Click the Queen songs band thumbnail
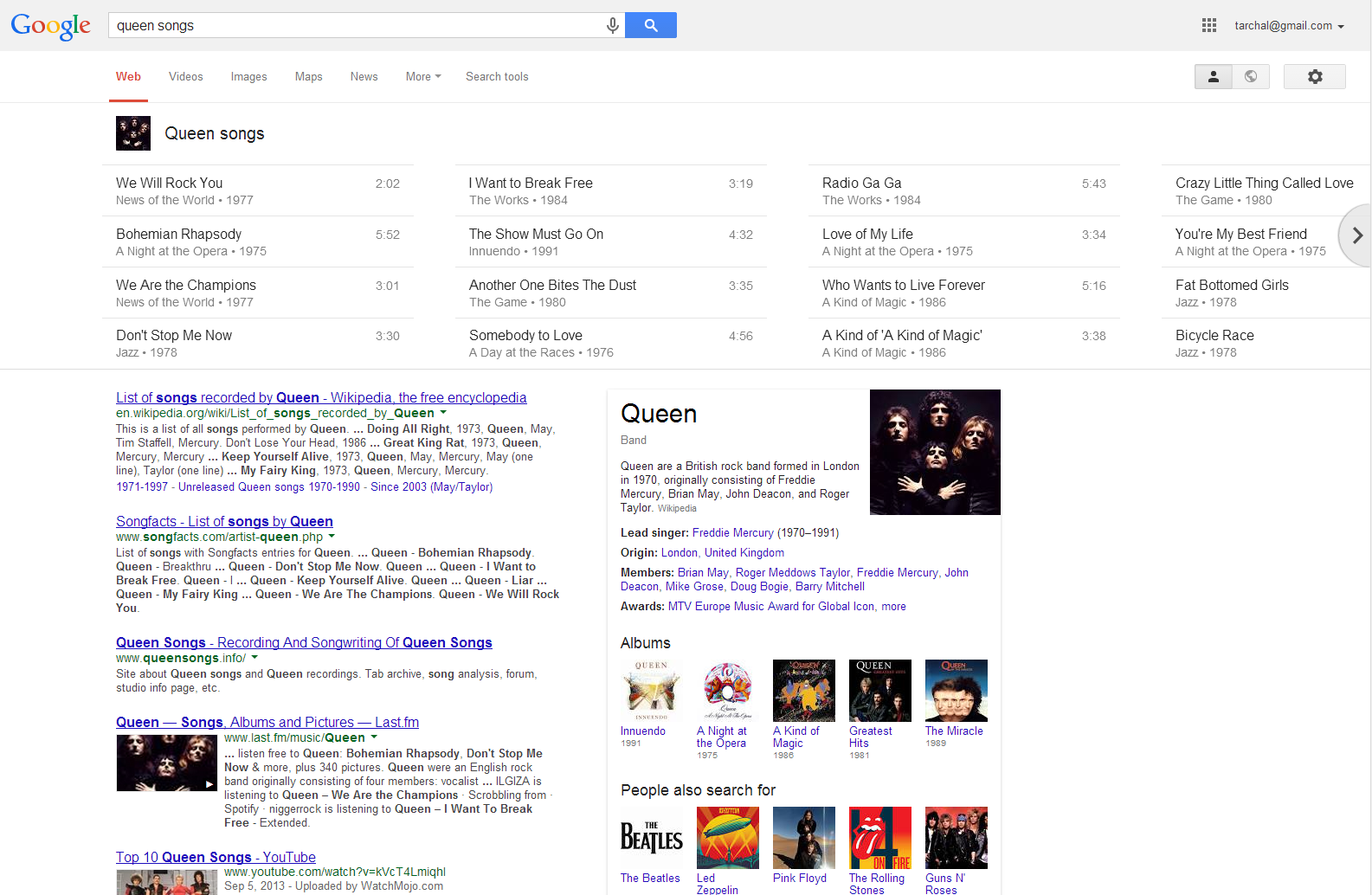Image resolution: width=1372 pixels, height=895 pixels. [x=133, y=133]
